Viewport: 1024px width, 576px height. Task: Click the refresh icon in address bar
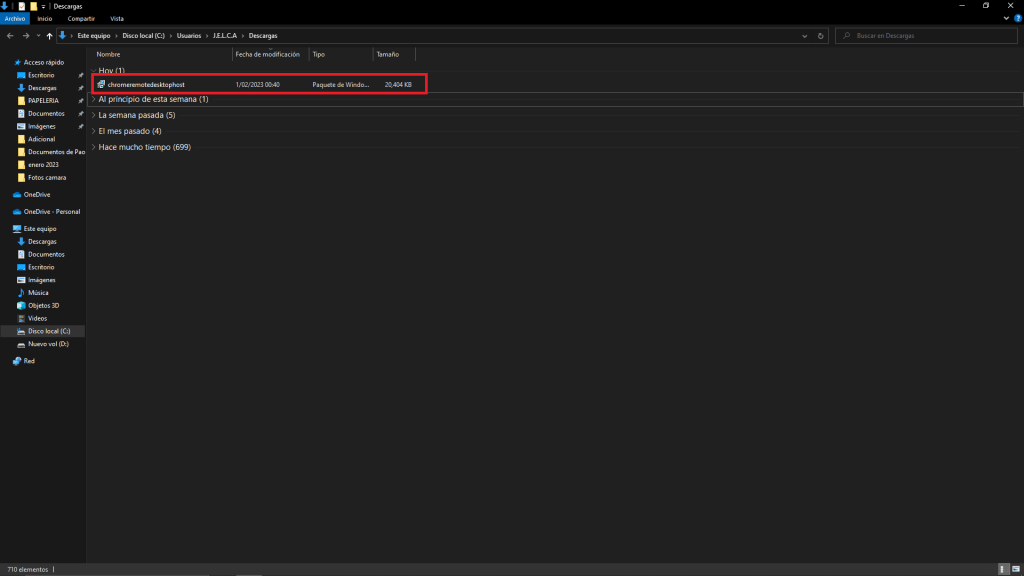pyautogui.click(x=820, y=36)
